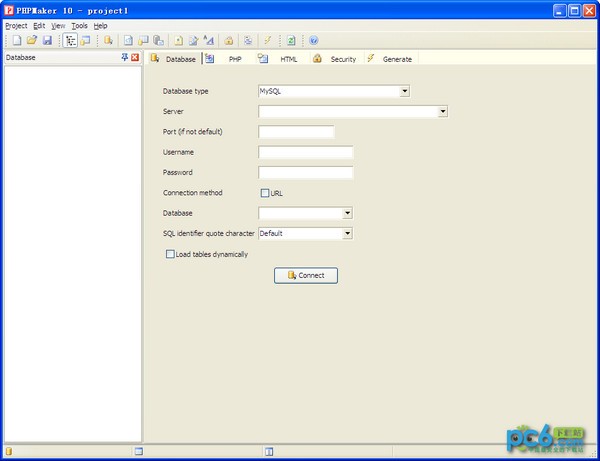Switch to the PHP tab

click(228, 59)
